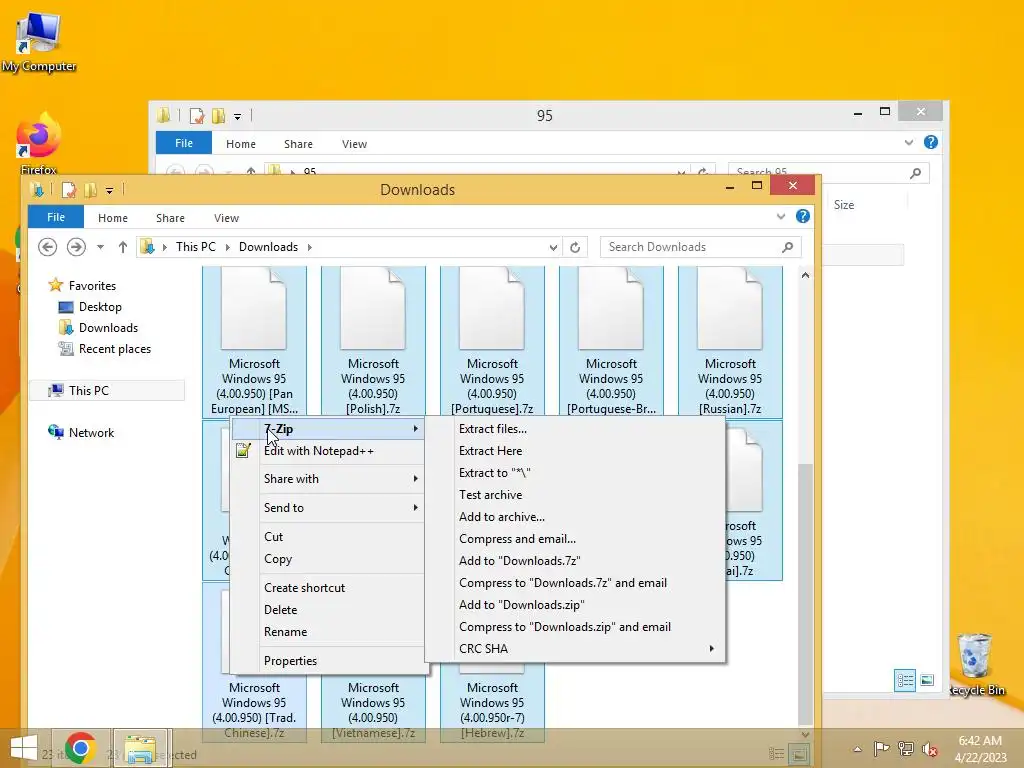Switch to File Explorer in taskbar
Screen dimensions: 1024x768
tap(141, 748)
